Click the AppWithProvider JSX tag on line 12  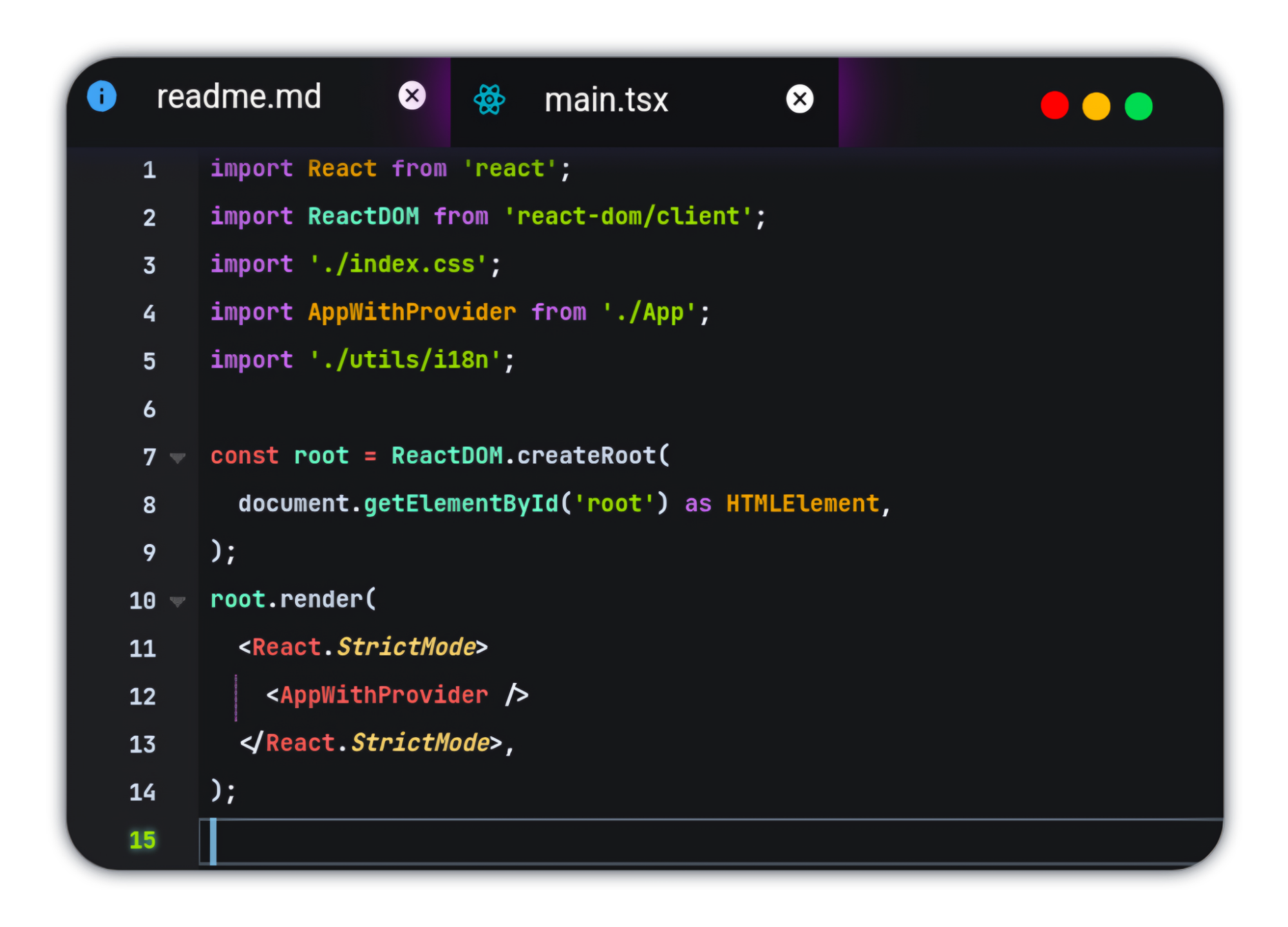(384, 695)
